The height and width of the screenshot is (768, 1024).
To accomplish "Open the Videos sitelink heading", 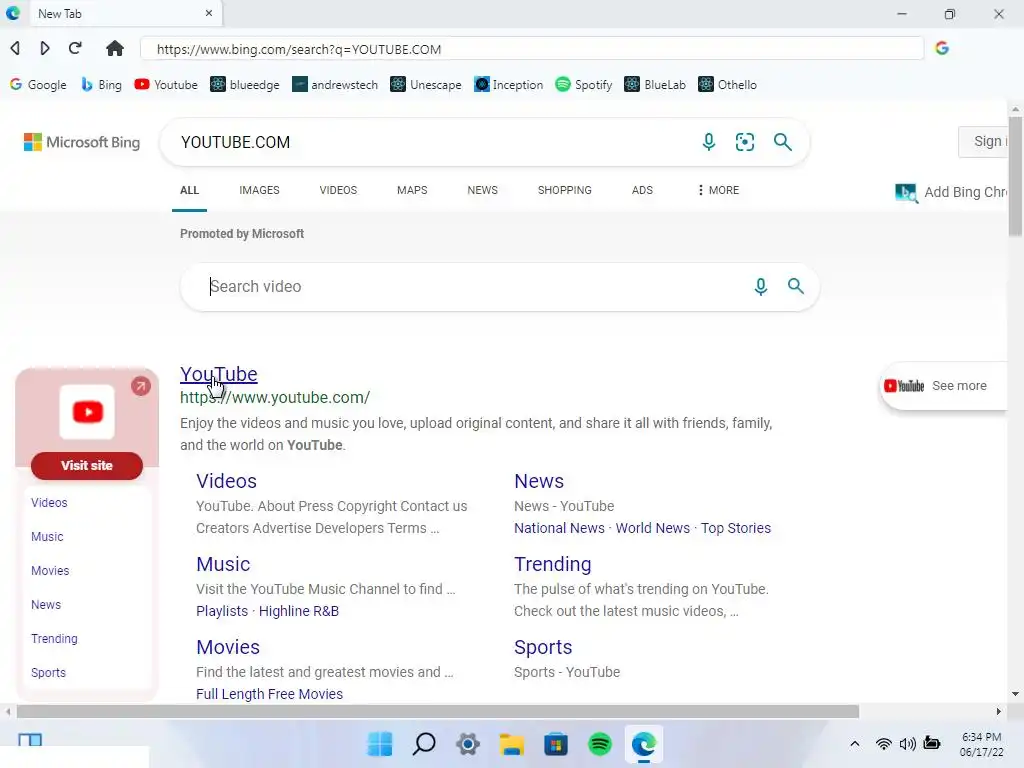I will (x=227, y=481).
